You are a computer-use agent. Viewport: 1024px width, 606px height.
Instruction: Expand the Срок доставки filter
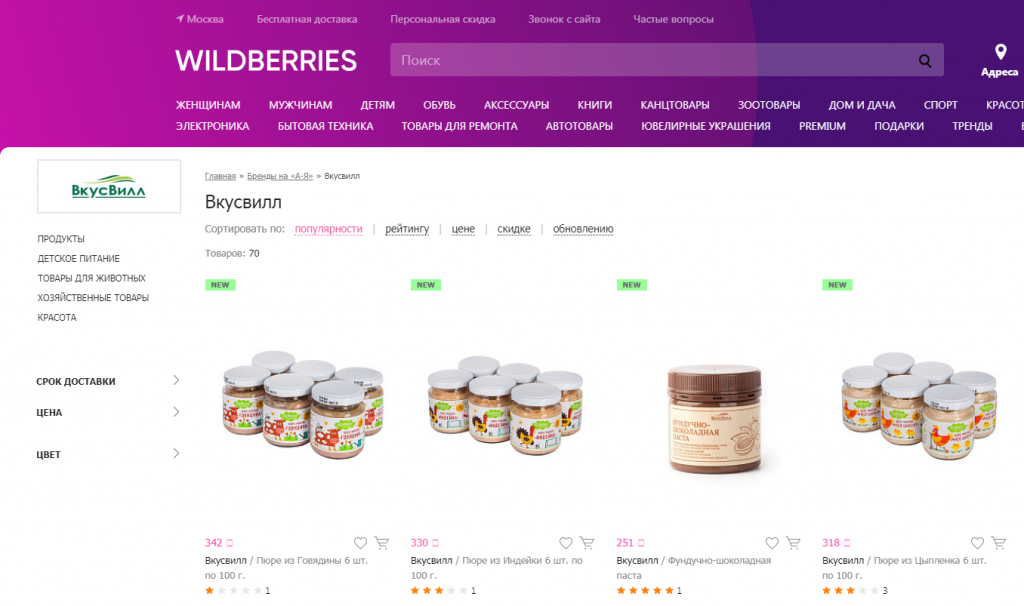108,381
